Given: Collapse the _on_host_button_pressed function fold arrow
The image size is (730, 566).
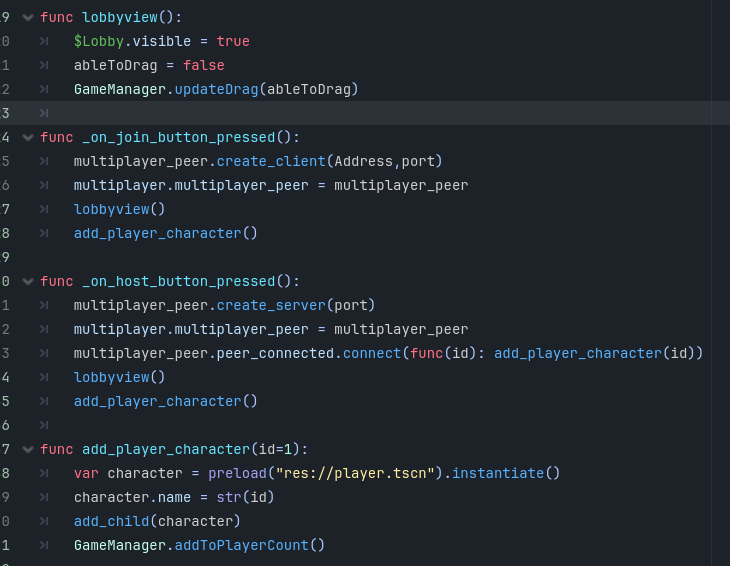Looking at the screenshot, I should tap(28, 281).
